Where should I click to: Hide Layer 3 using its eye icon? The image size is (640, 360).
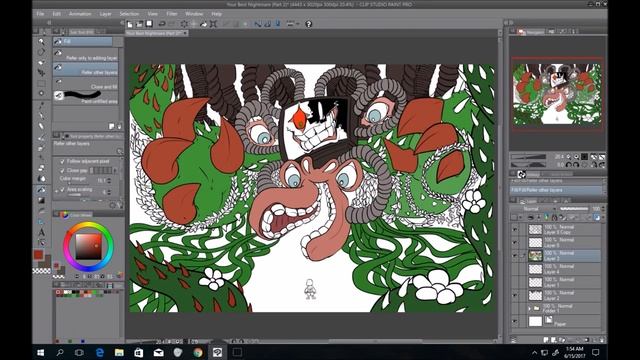(515, 256)
